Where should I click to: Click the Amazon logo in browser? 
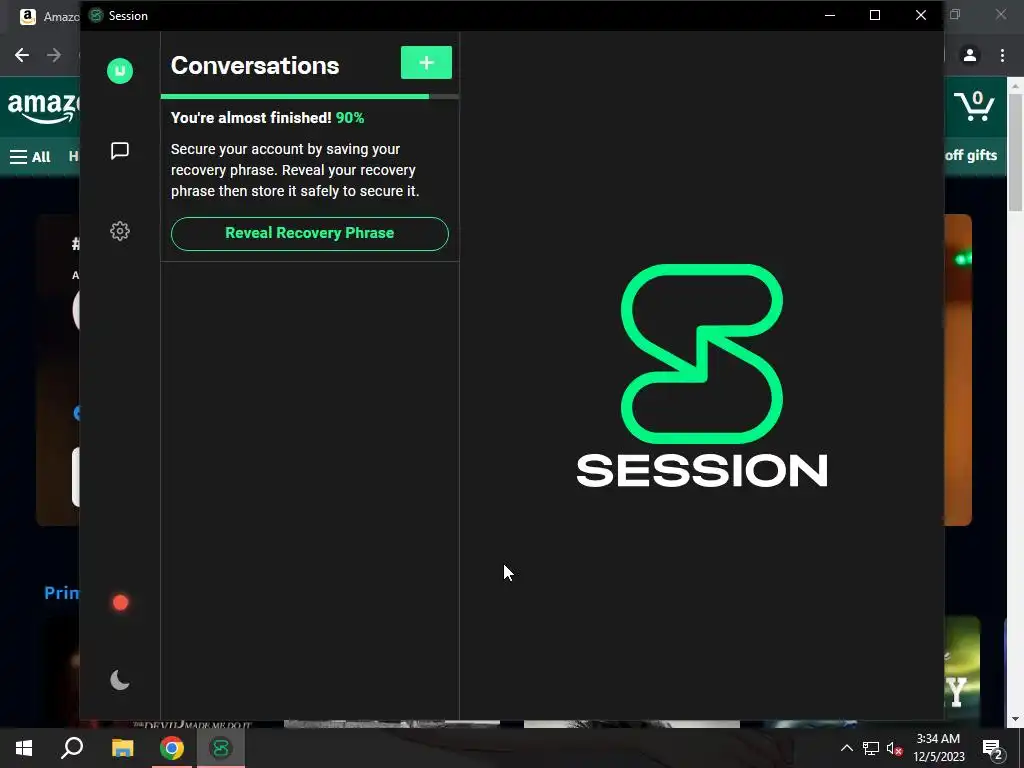(x=43, y=108)
